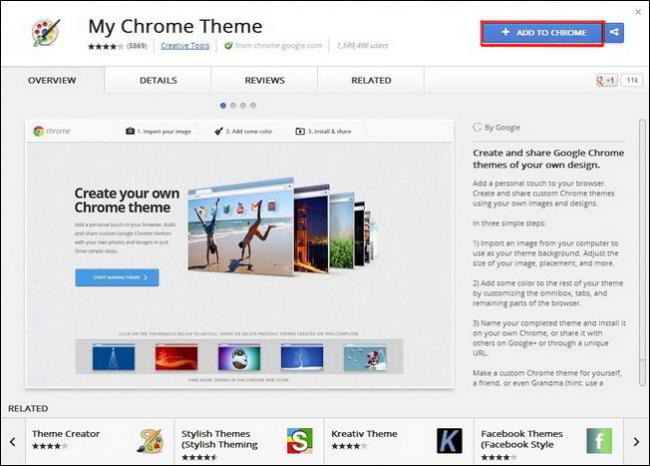Switch to the Details tab
Screen dimensions: 650x466
(x=158, y=80)
